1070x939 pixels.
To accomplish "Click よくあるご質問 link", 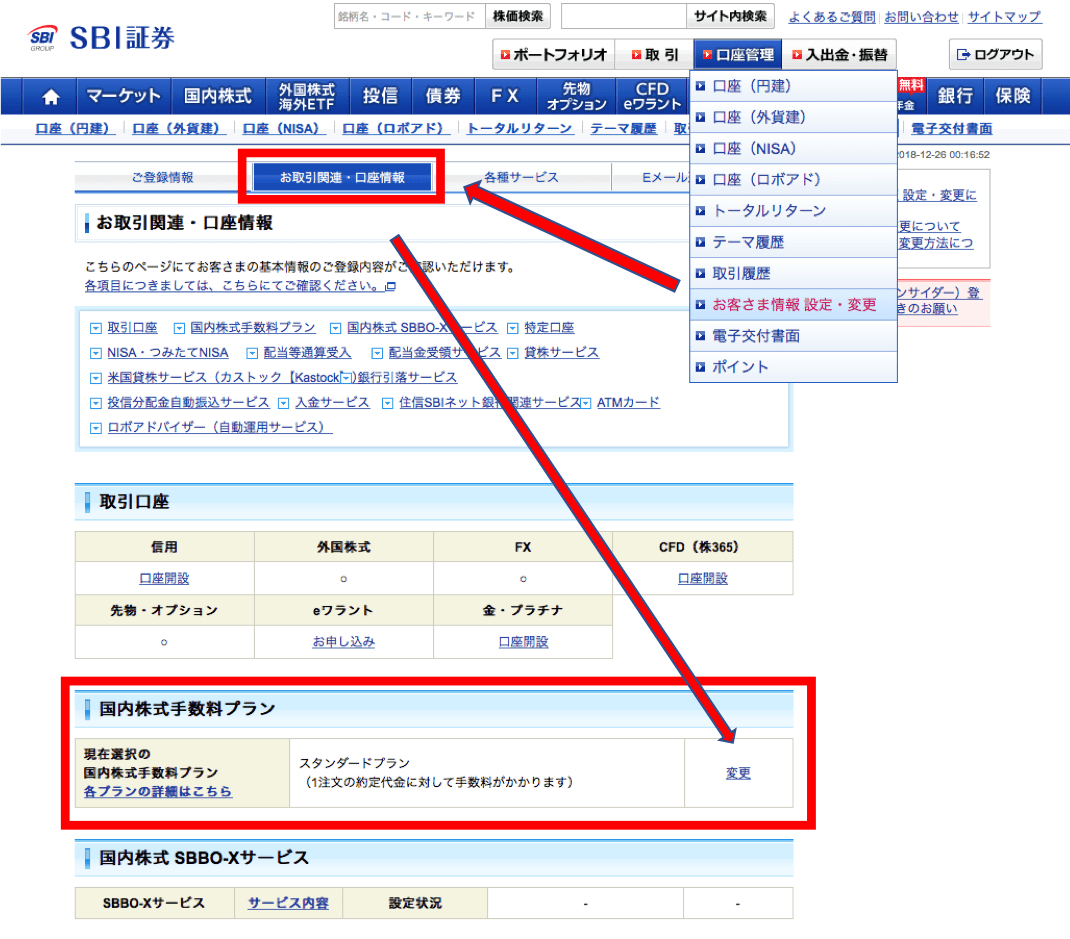I will (x=831, y=17).
